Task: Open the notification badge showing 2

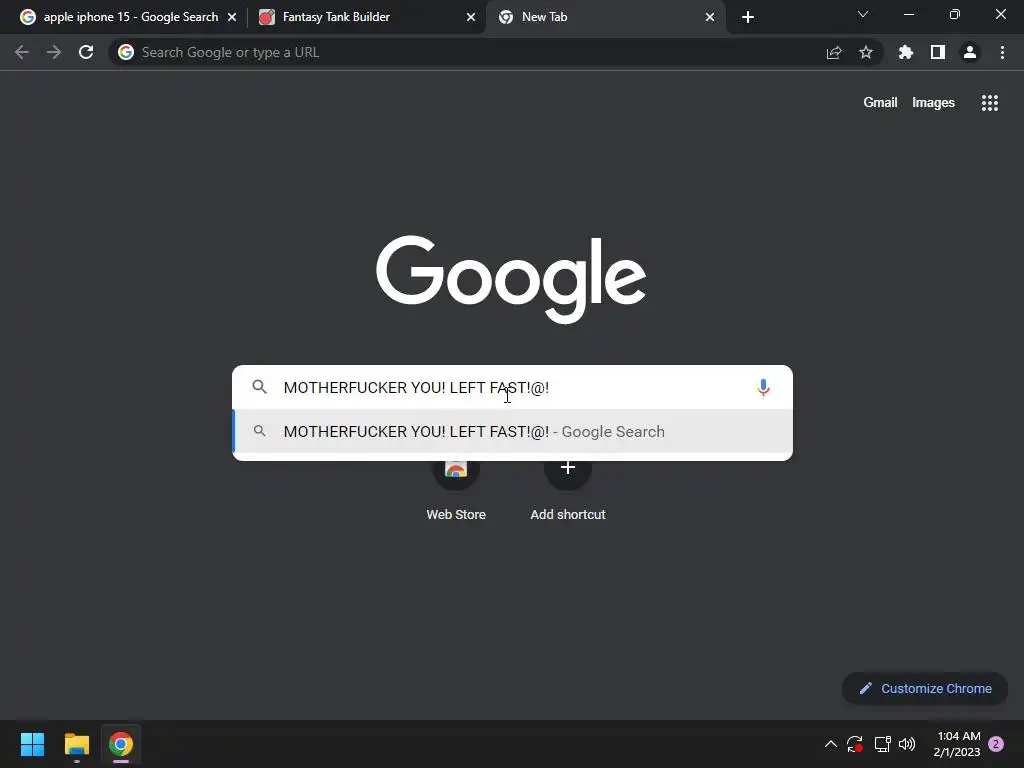Action: [996, 744]
